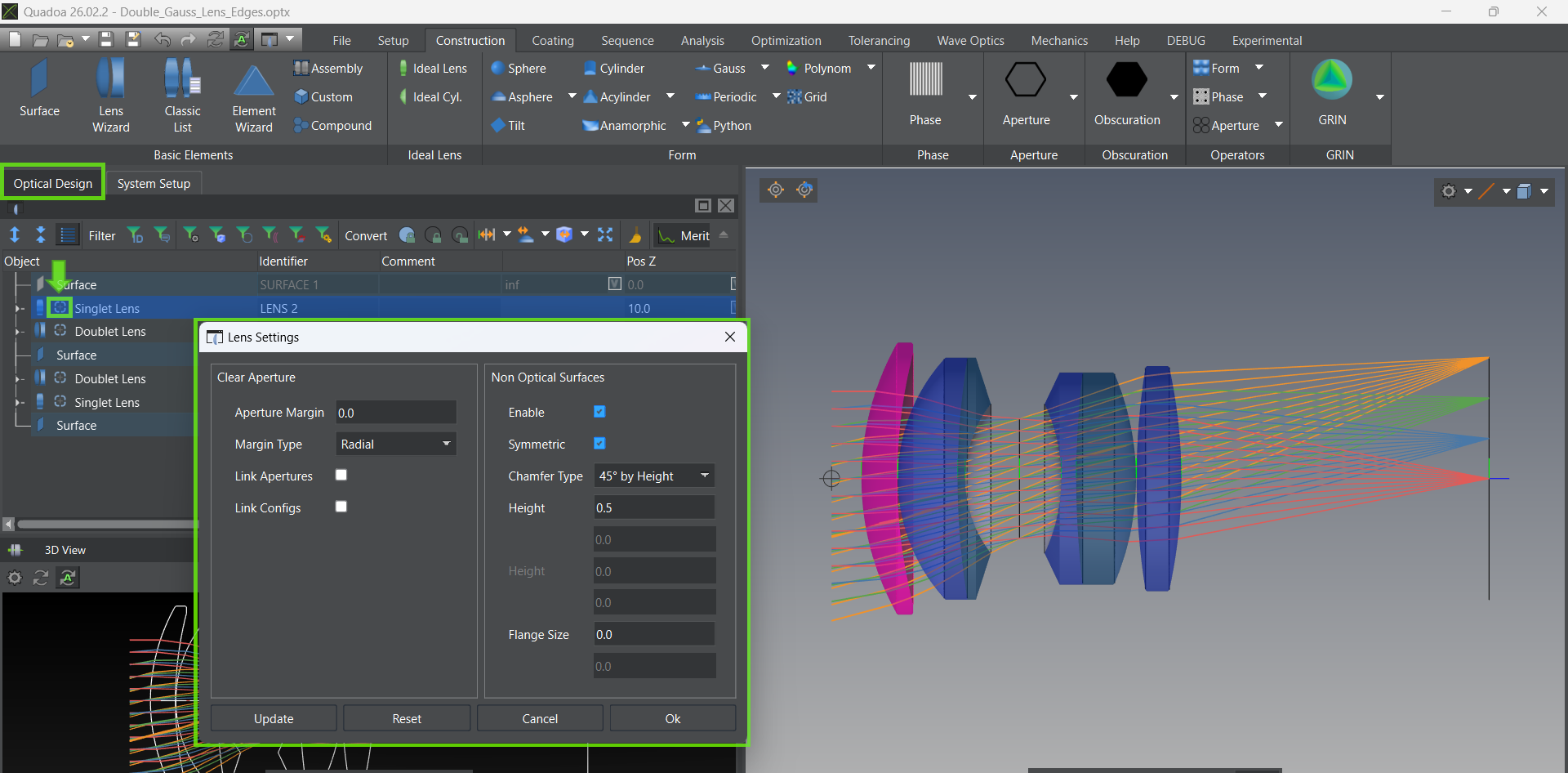Reset the Lens Settings
Viewport: 1568px width, 773px height.
coord(406,718)
